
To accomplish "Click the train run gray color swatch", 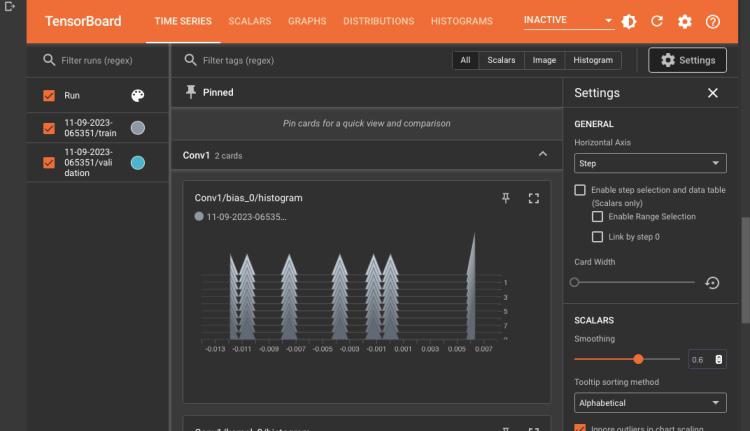I will click(138, 128).
